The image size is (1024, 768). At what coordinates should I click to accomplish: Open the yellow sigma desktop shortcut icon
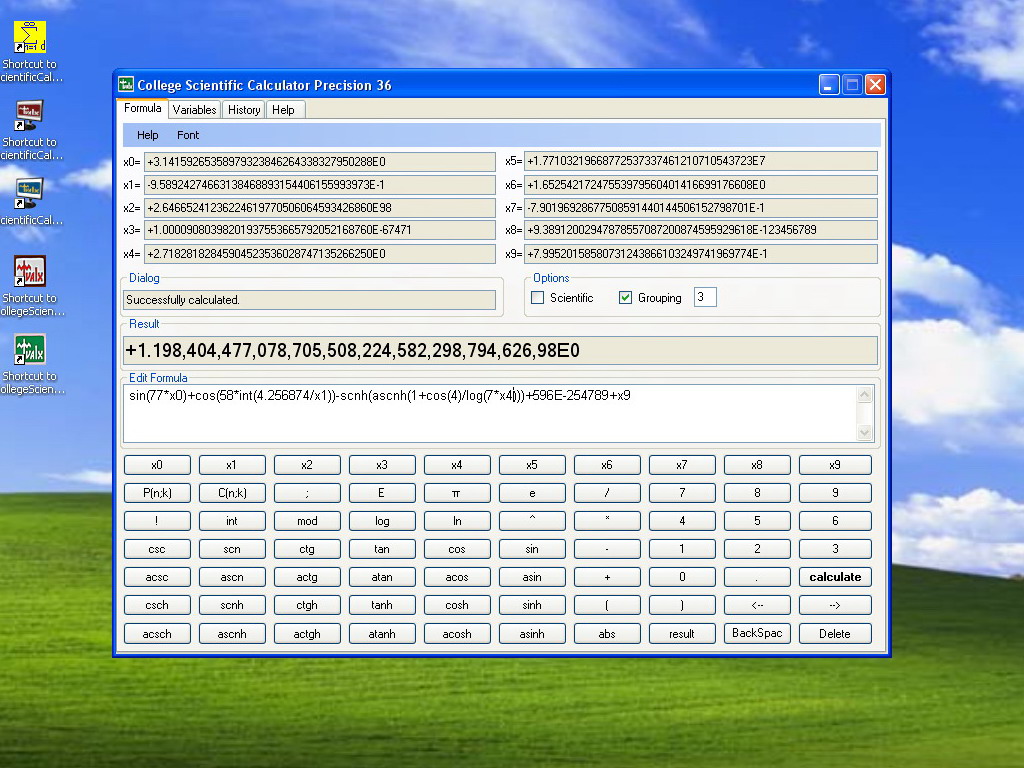tap(30, 37)
